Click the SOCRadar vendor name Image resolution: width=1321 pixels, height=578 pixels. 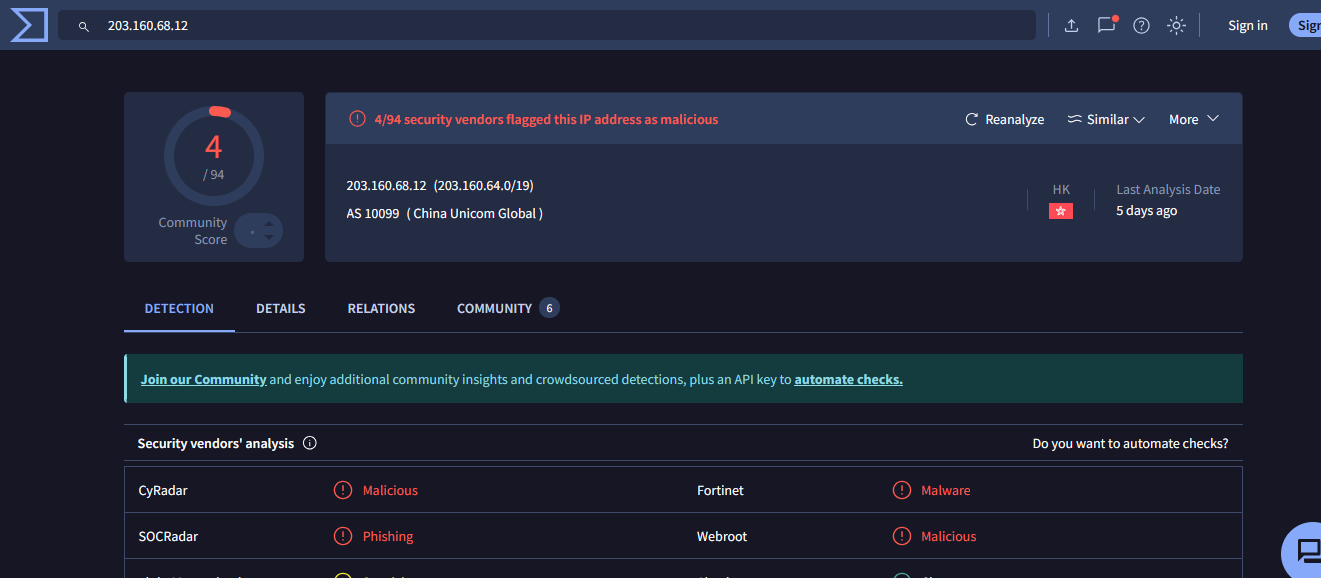tap(168, 536)
